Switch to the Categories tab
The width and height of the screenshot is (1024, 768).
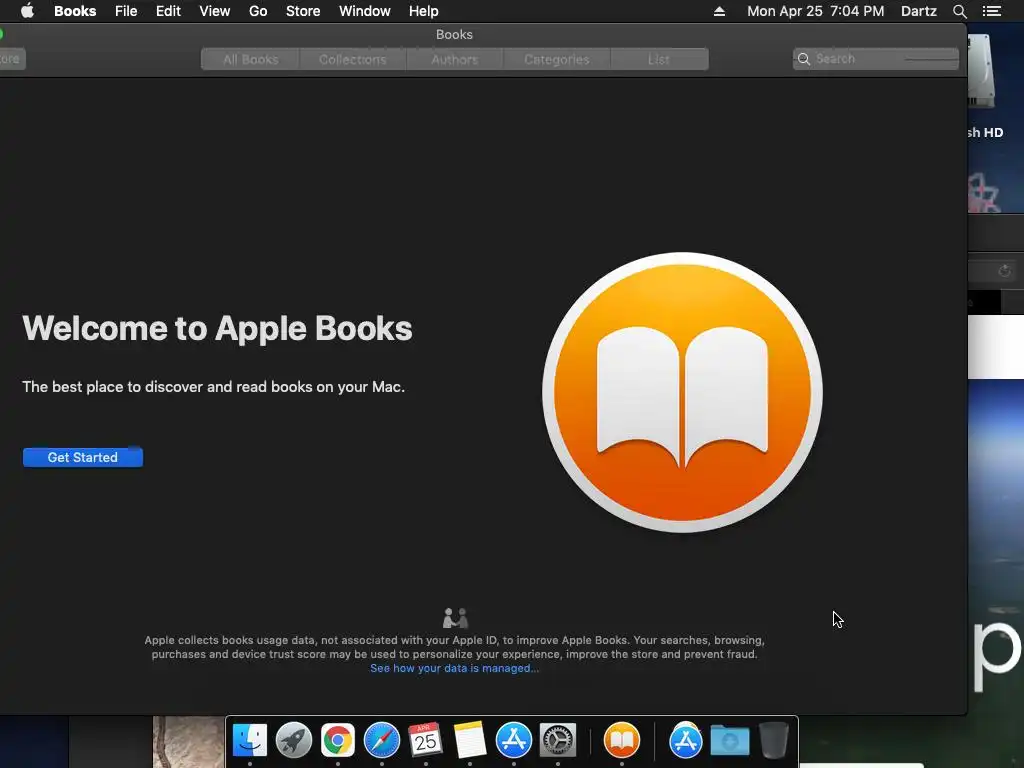pyautogui.click(x=556, y=59)
